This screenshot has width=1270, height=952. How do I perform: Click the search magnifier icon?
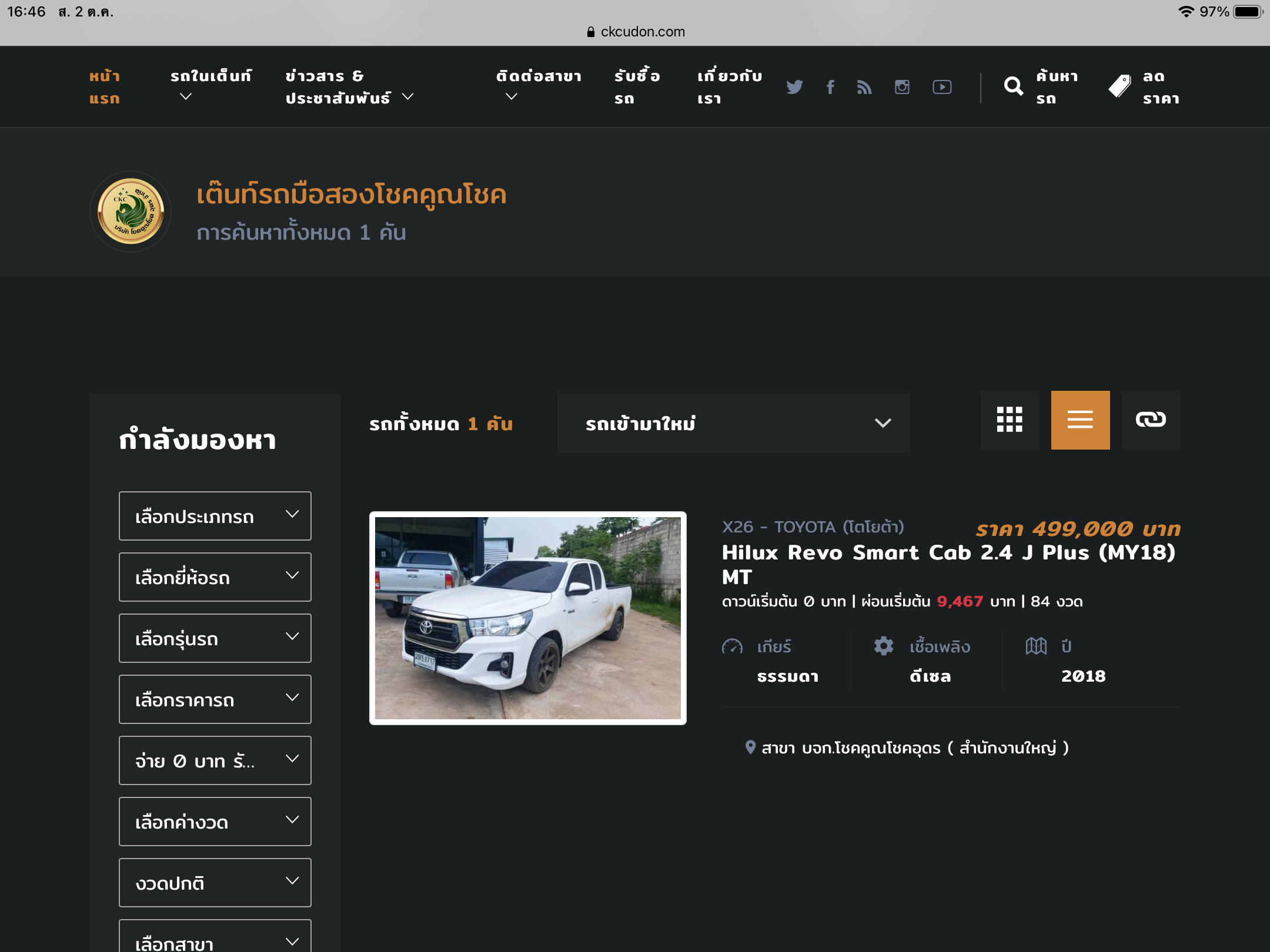tap(1013, 87)
